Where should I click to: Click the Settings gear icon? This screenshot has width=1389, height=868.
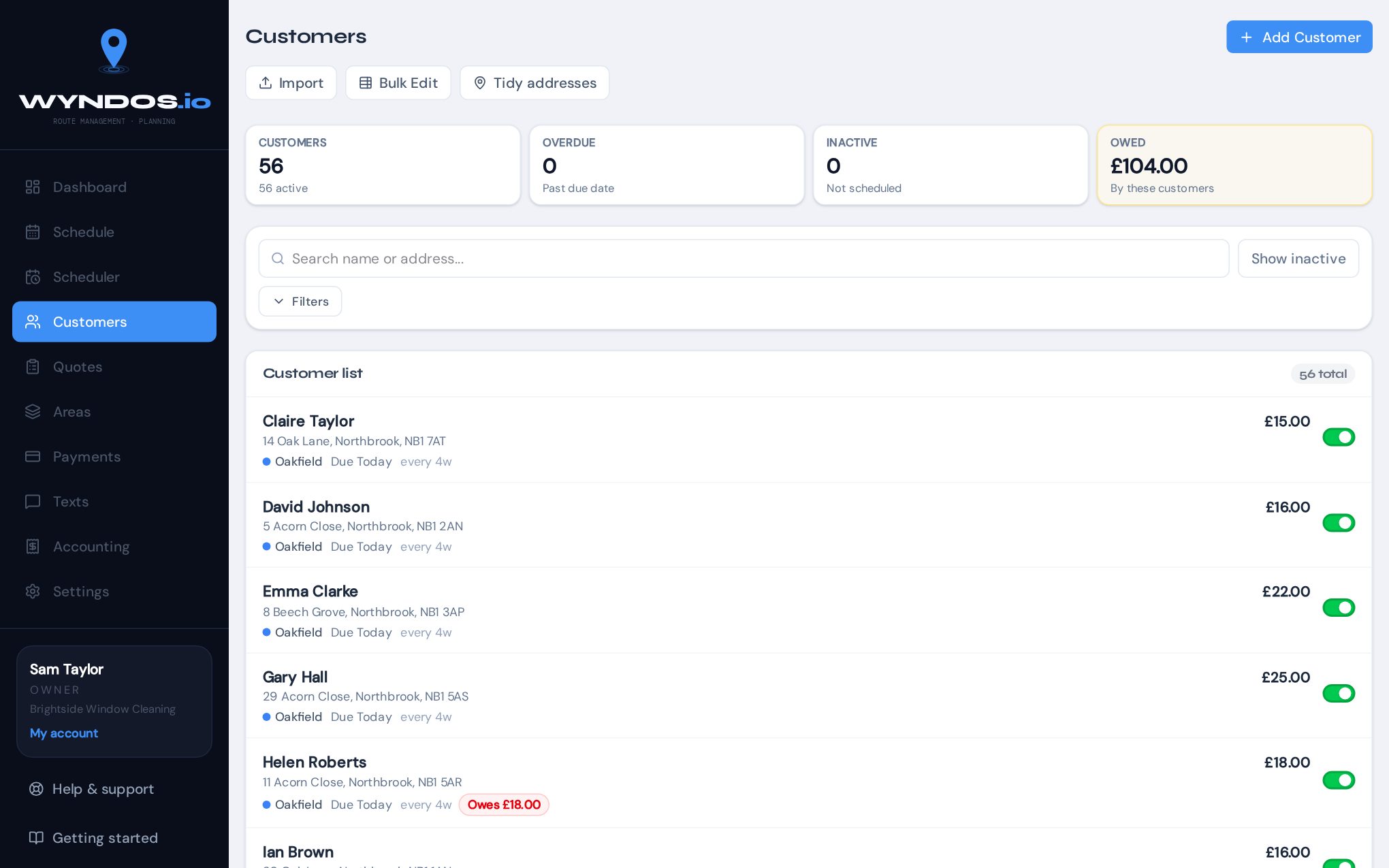33,592
